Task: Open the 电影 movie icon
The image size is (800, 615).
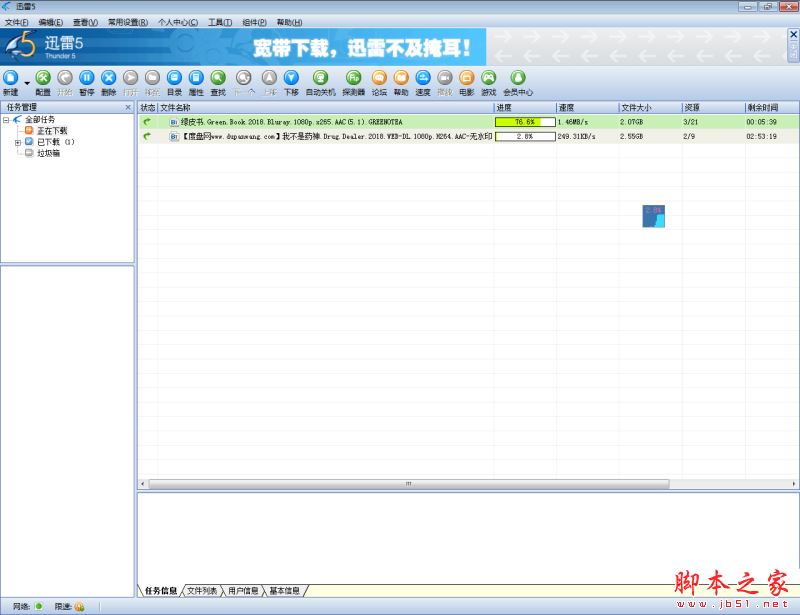Action: (x=467, y=78)
